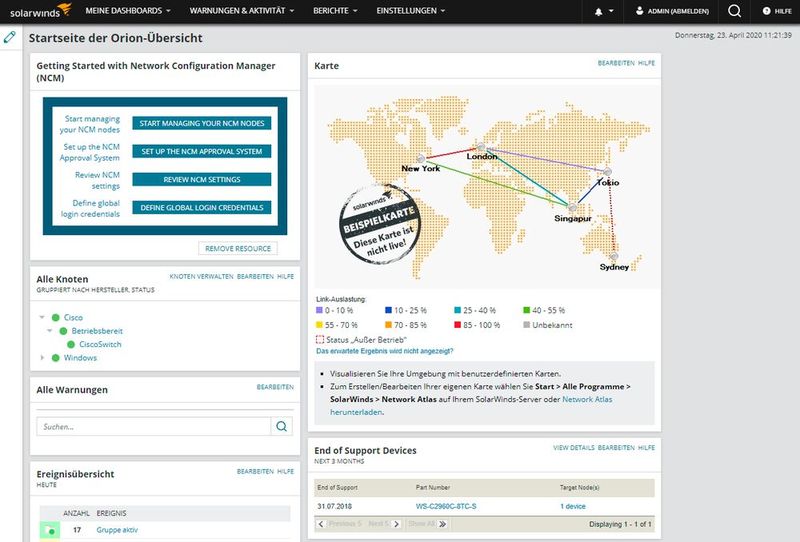This screenshot has width=800, height=542.
Task: Click the New York map node
Action: click(421, 159)
